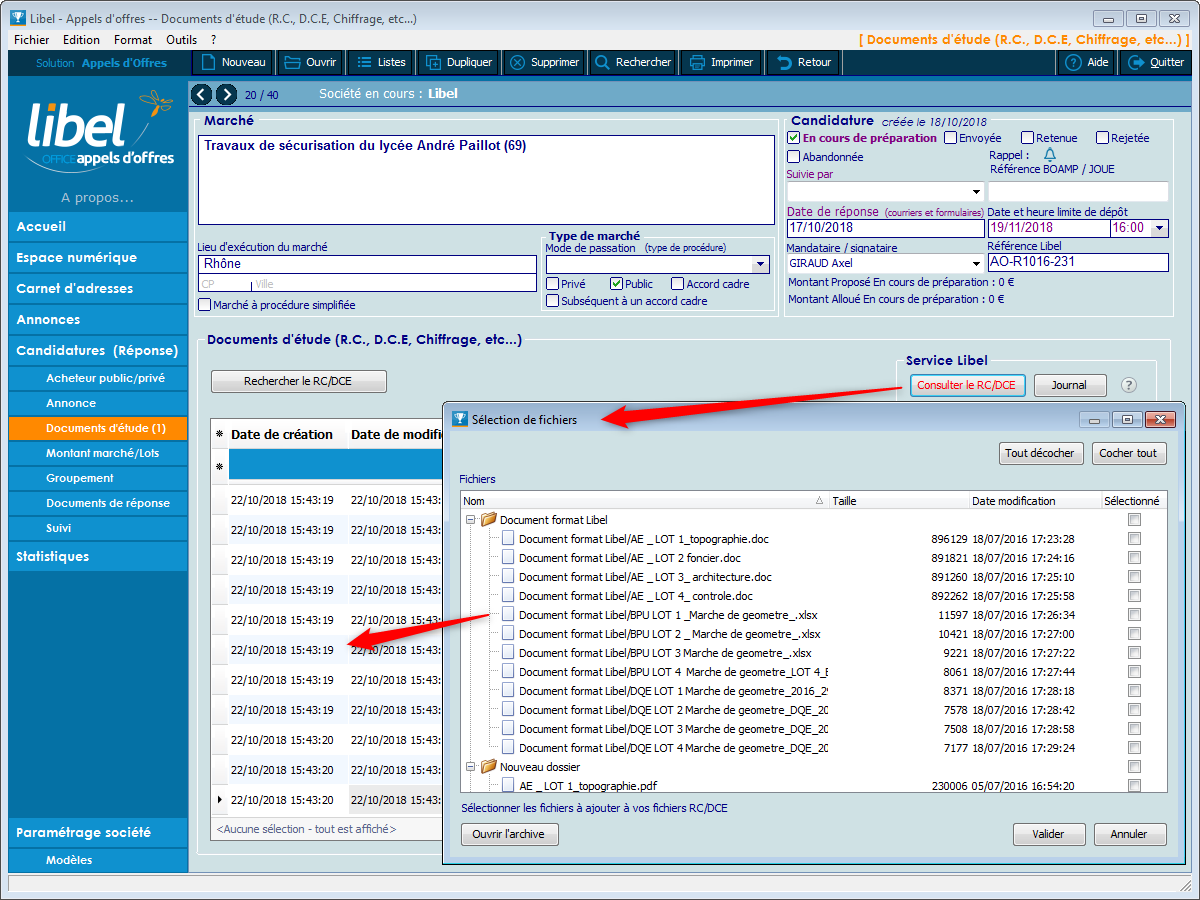This screenshot has width=1200, height=900.
Task: Open the Fichier menu
Action: point(32,40)
